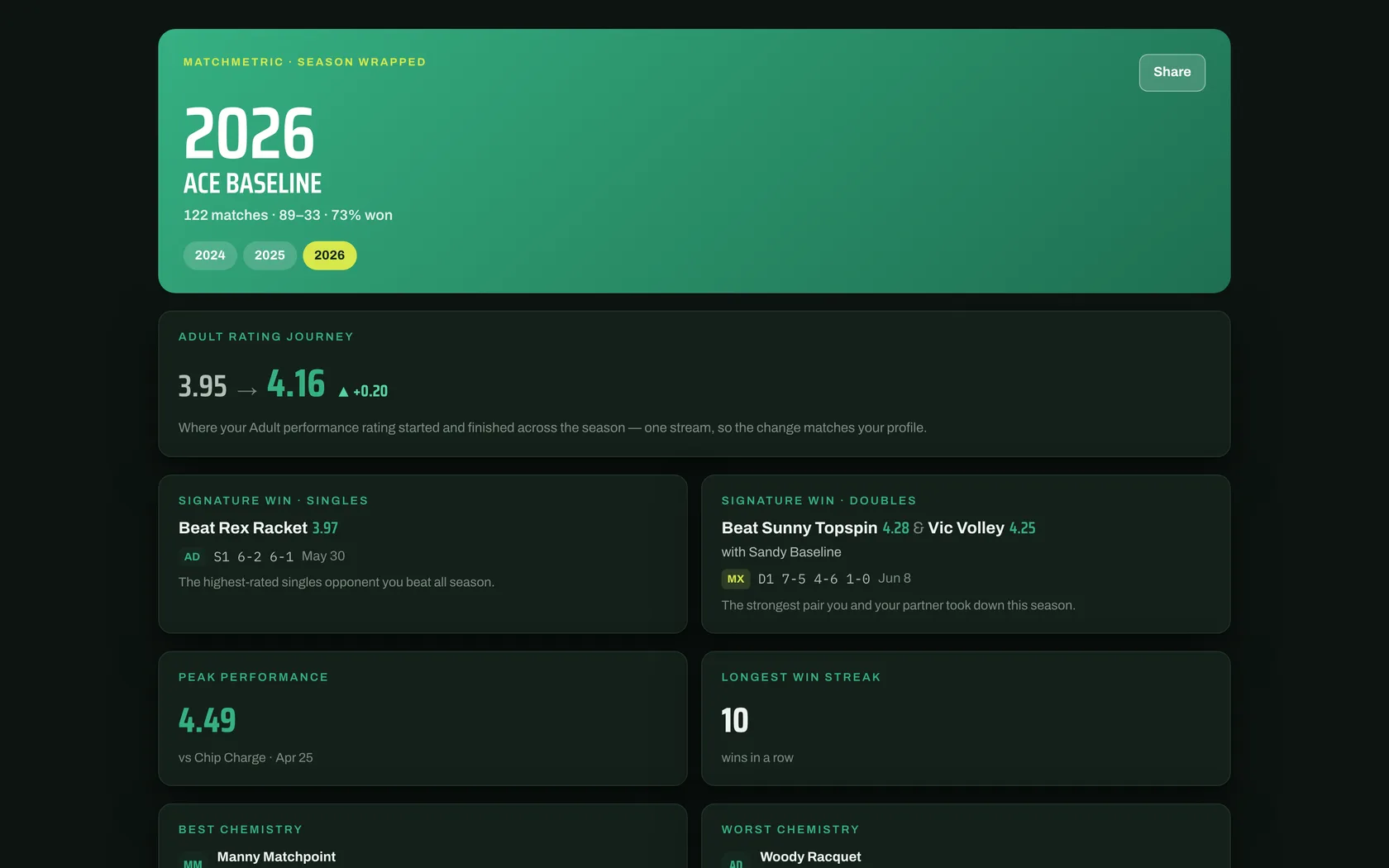Click the ADULT RATING JOURNEY card title
Screen dimensions: 1389x868
tap(266, 337)
